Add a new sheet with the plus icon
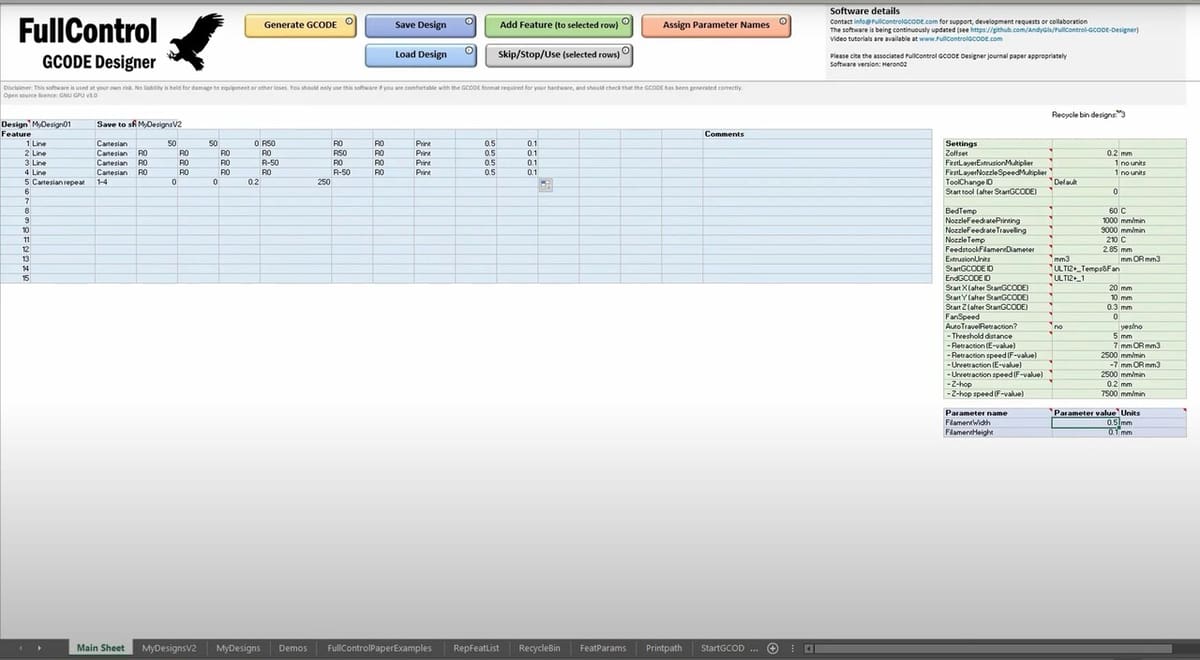The image size is (1200, 660). click(x=773, y=648)
